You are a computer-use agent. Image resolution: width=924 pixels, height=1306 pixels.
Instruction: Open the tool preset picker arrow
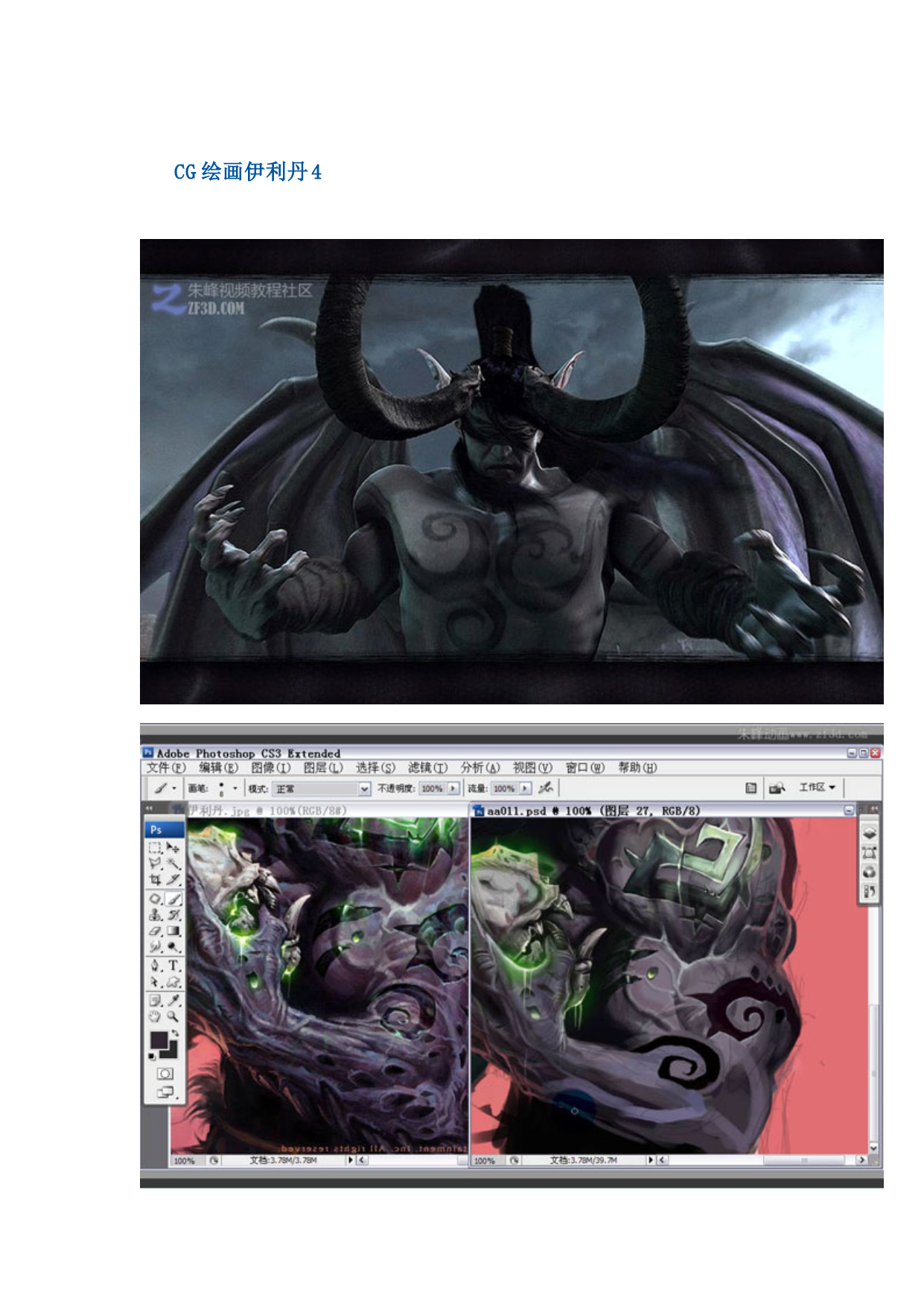tap(174, 789)
